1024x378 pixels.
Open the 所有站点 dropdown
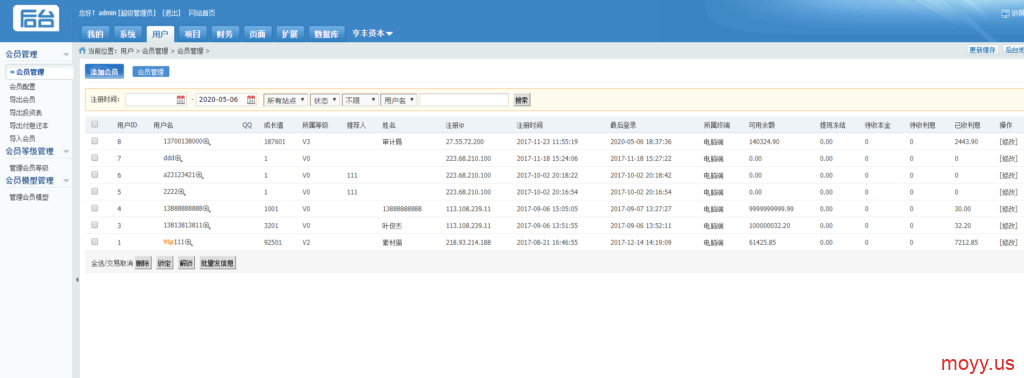285,101
